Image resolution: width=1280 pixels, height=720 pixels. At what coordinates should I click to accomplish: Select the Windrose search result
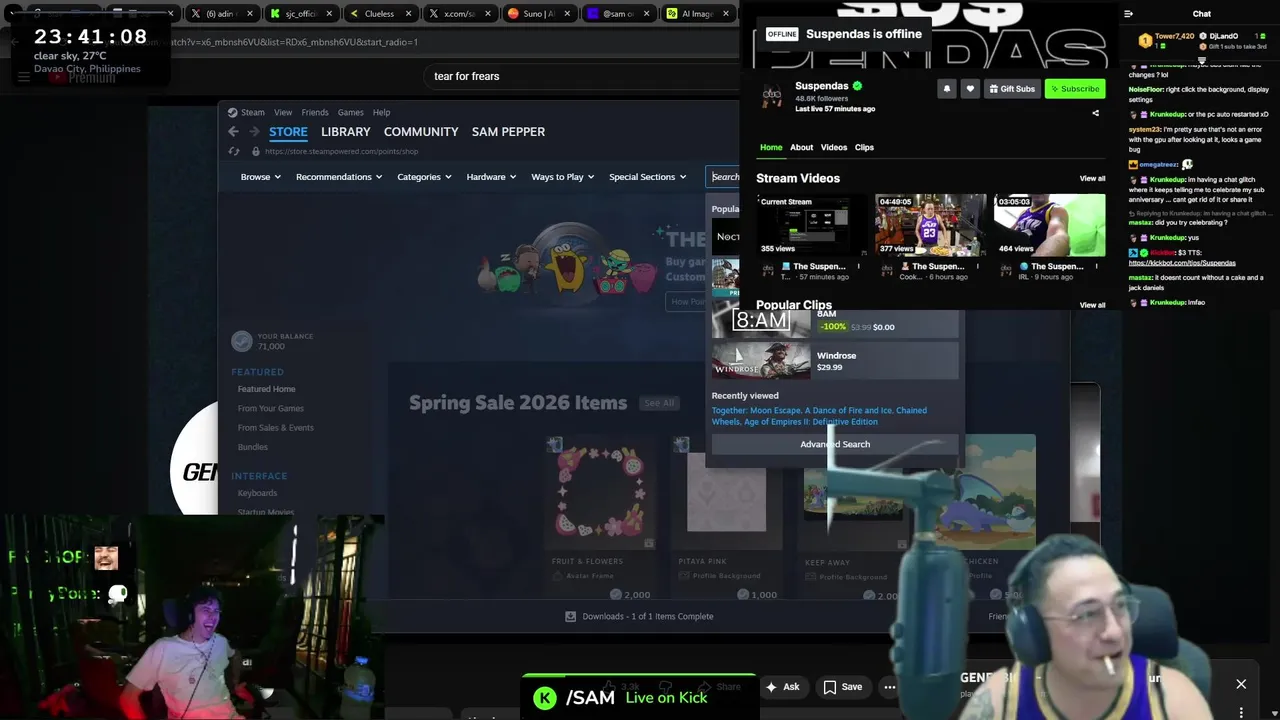tap(835, 361)
